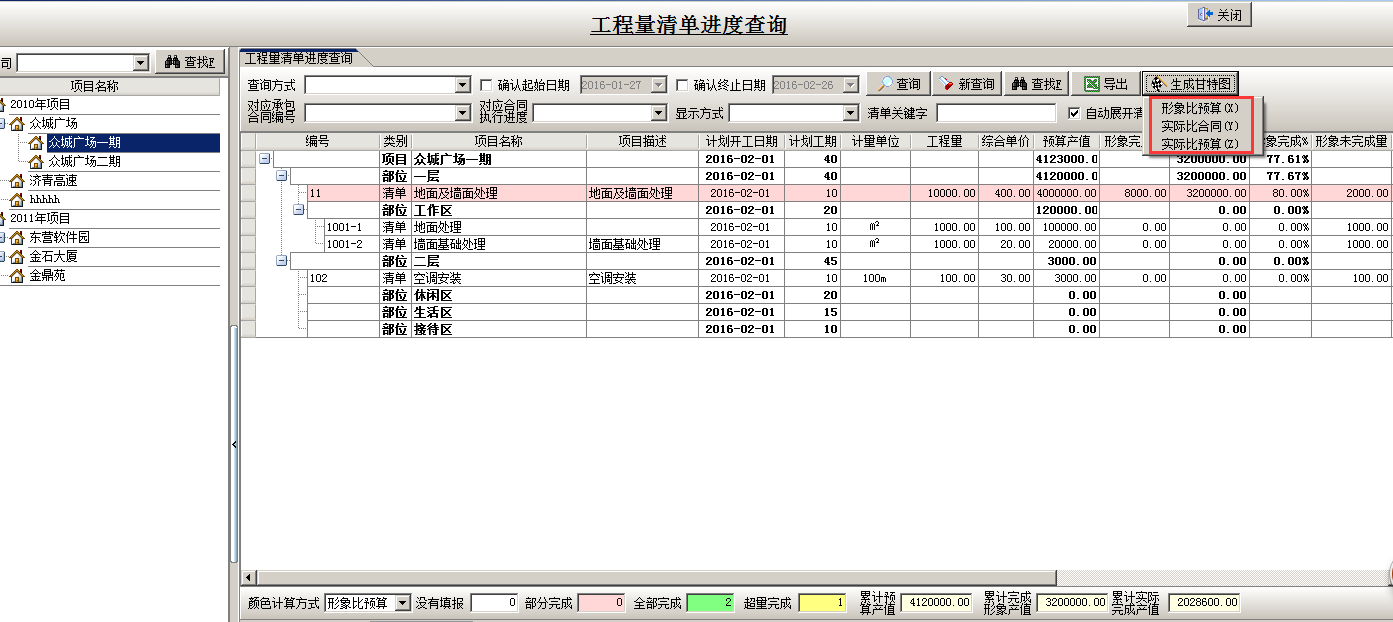Click the 查找F binoculars icon on the toolbar
Screen dimensions: 1393x622
(x=1020, y=83)
